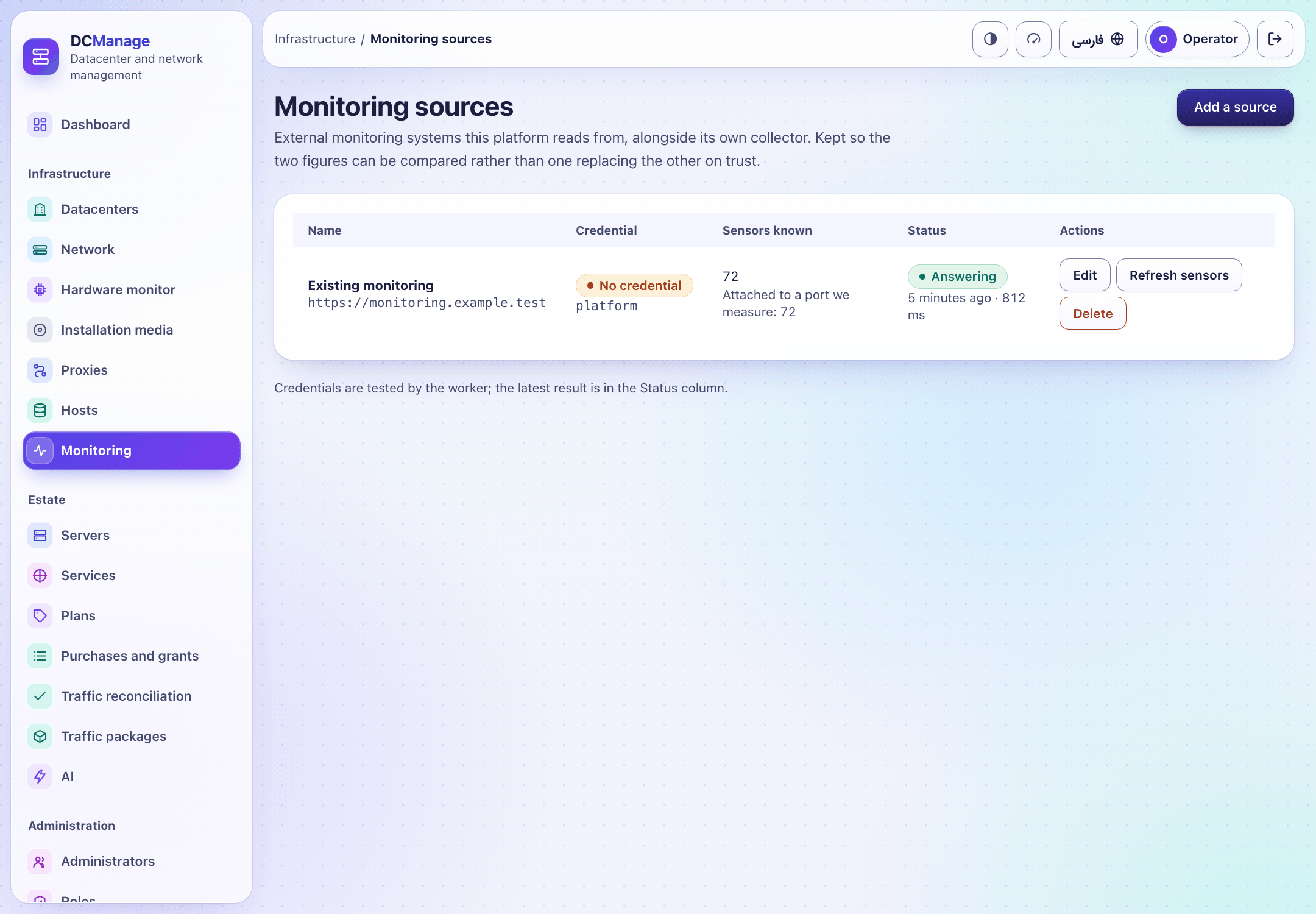Click the https://monitoring.example.test URL
This screenshot has width=1316, height=914.
pos(426,303)
